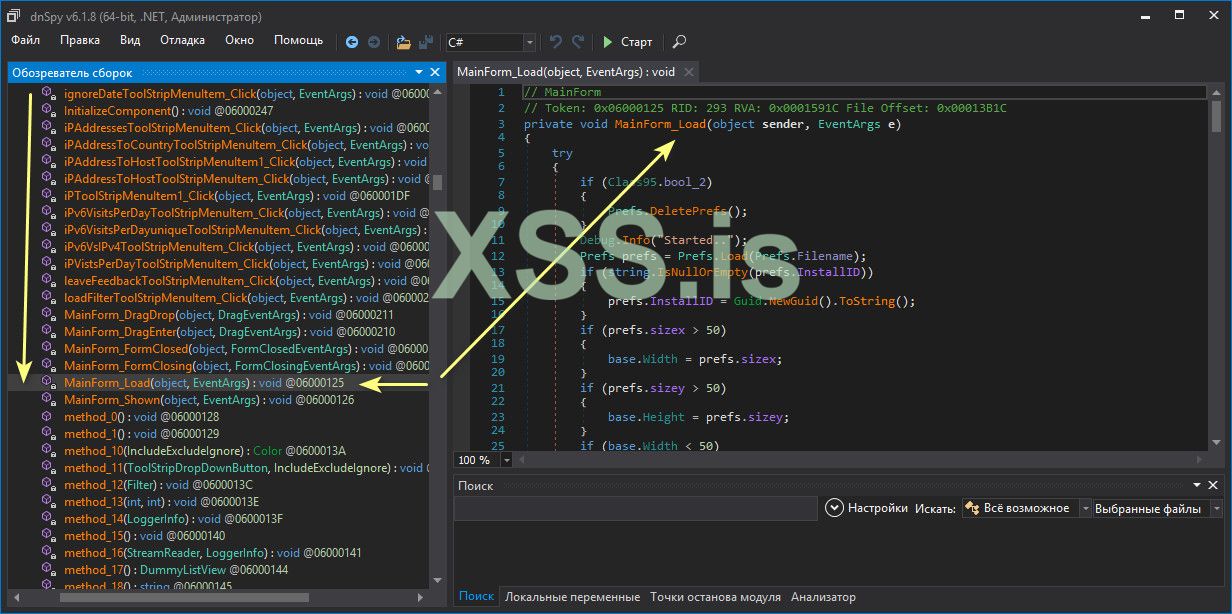Open search with the magnifier icon
1232x614 pixels.
coord(679,42)
